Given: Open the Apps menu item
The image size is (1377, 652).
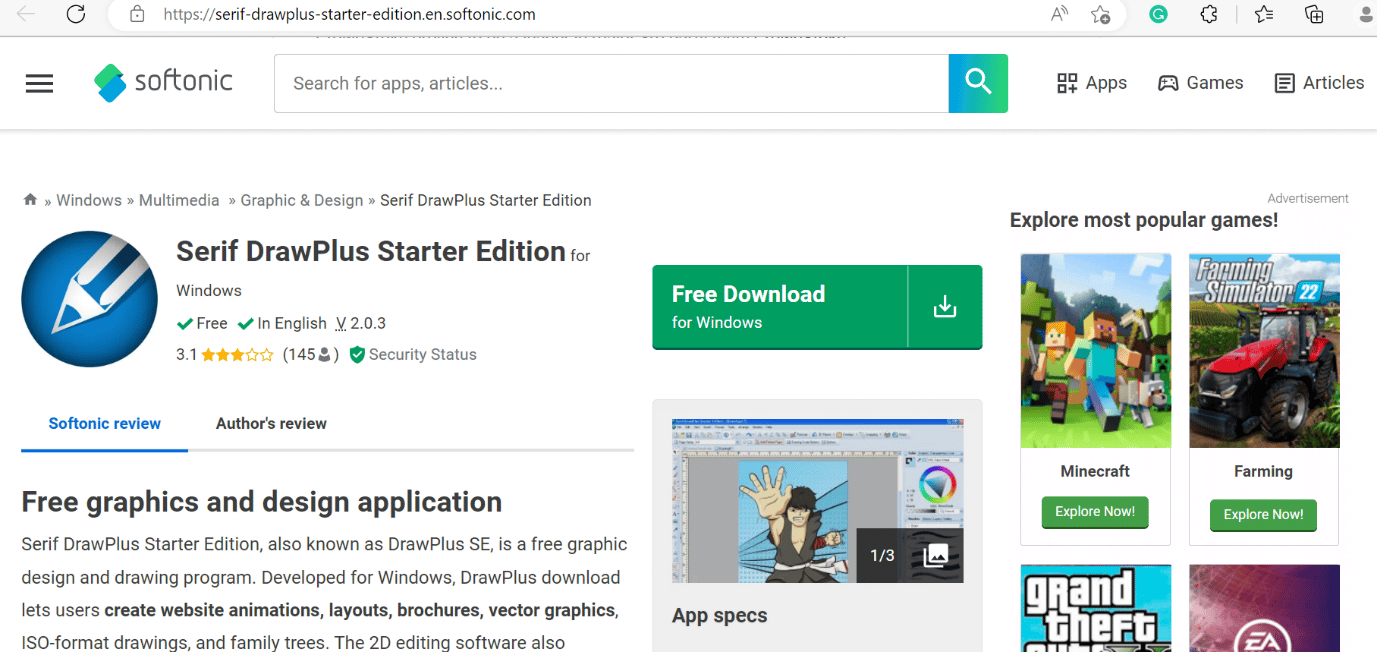Looking at the screenshot, I should 1092,83.
